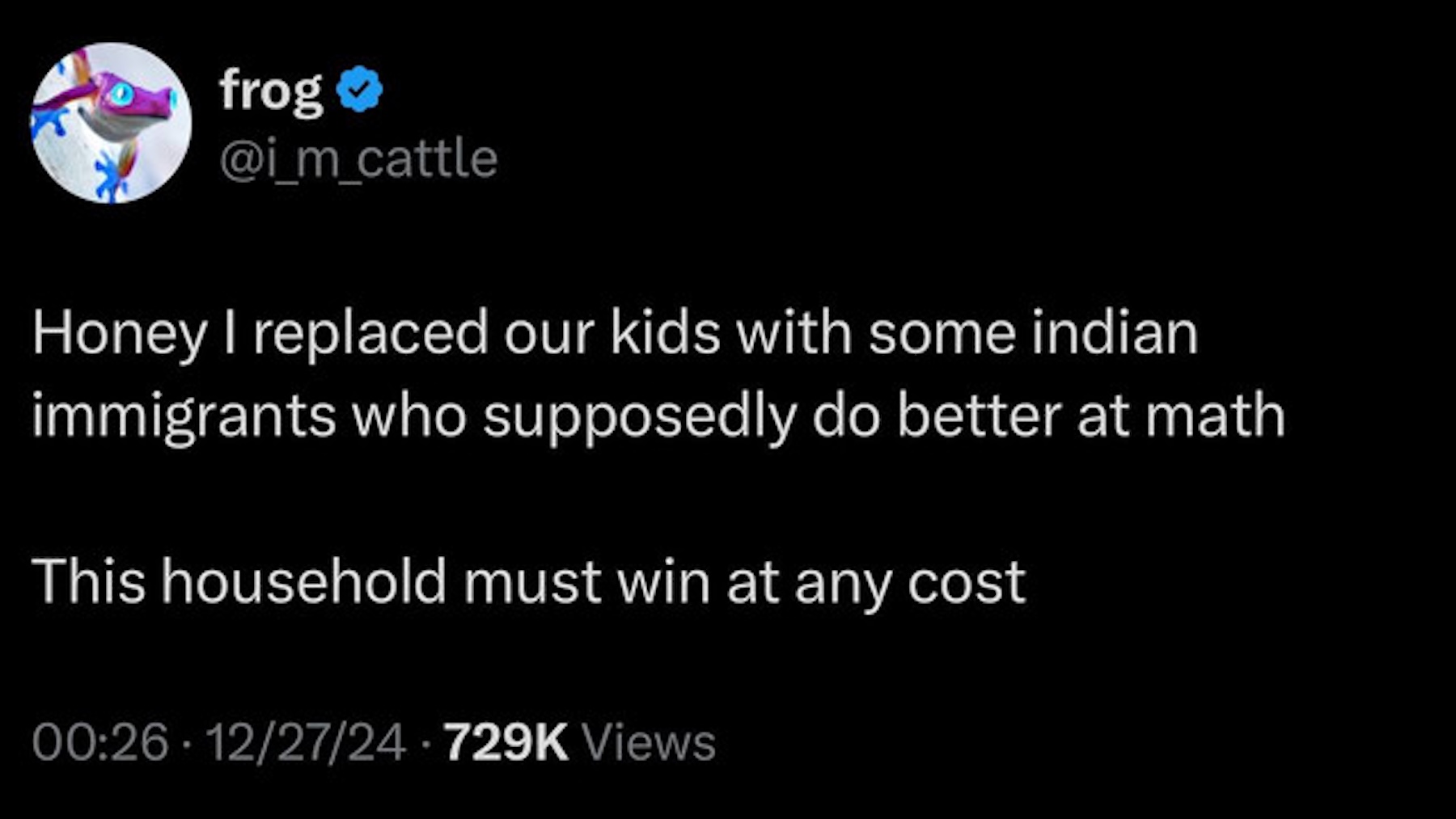Viewport: 1456px width, 819px height.
Task: Open the @i_m_cattle handle link
Action: [358, 158]
